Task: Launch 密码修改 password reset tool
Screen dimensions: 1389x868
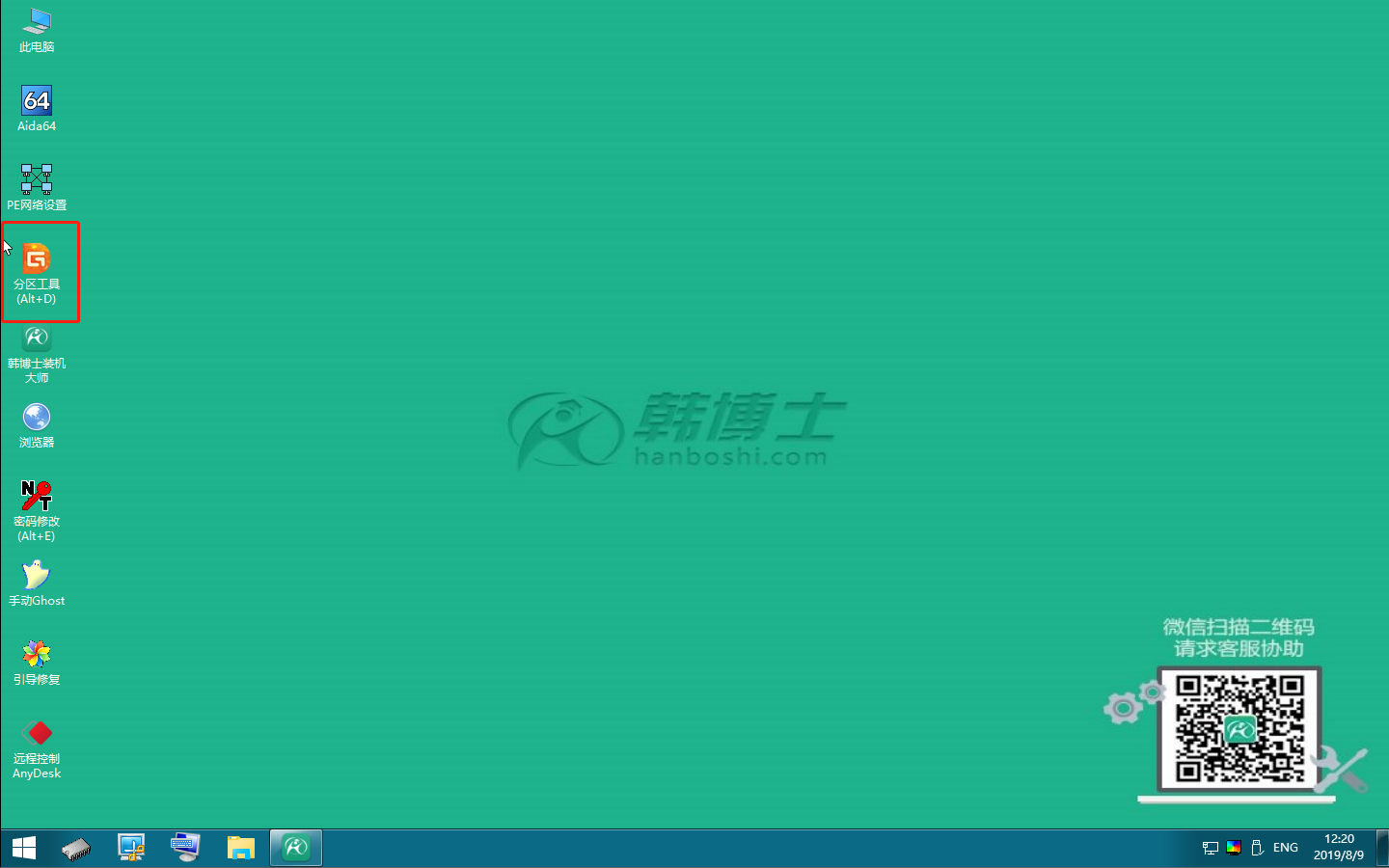Action: click(x=37, y=498)
